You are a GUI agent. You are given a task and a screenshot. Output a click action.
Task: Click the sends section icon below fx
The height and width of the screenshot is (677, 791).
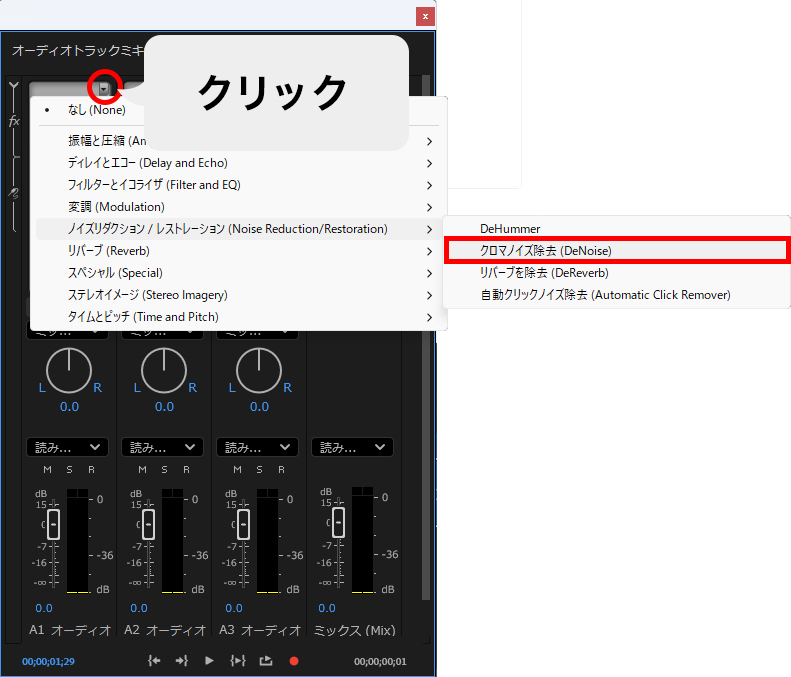click(14, 193)
